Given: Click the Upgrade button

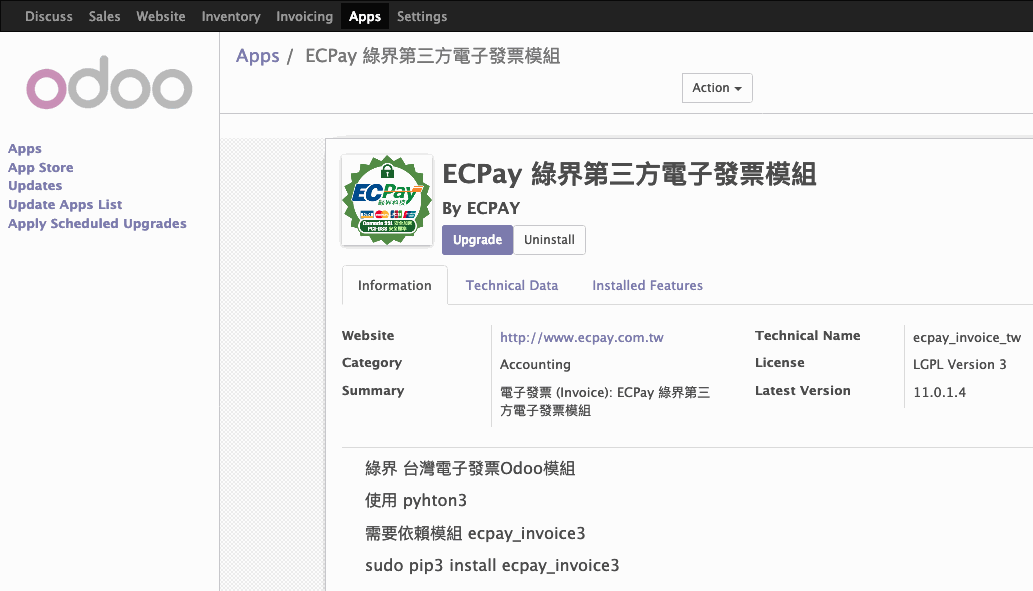Looking at the screenshot, I should pos(477,240).
